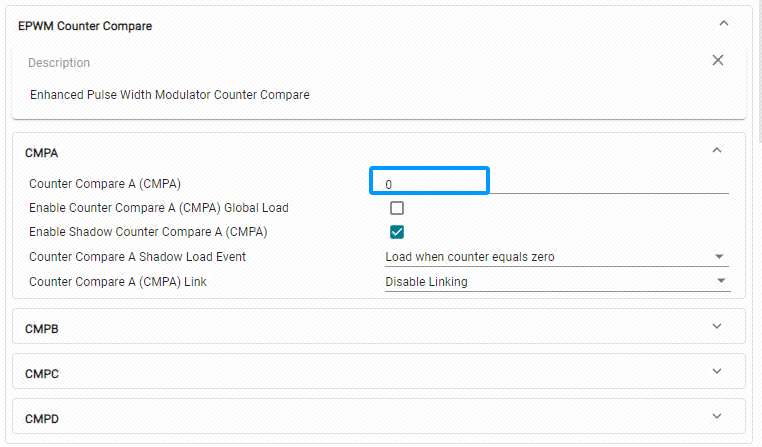Select 'Load when counter equals zero' combo box

pos(557,257)
